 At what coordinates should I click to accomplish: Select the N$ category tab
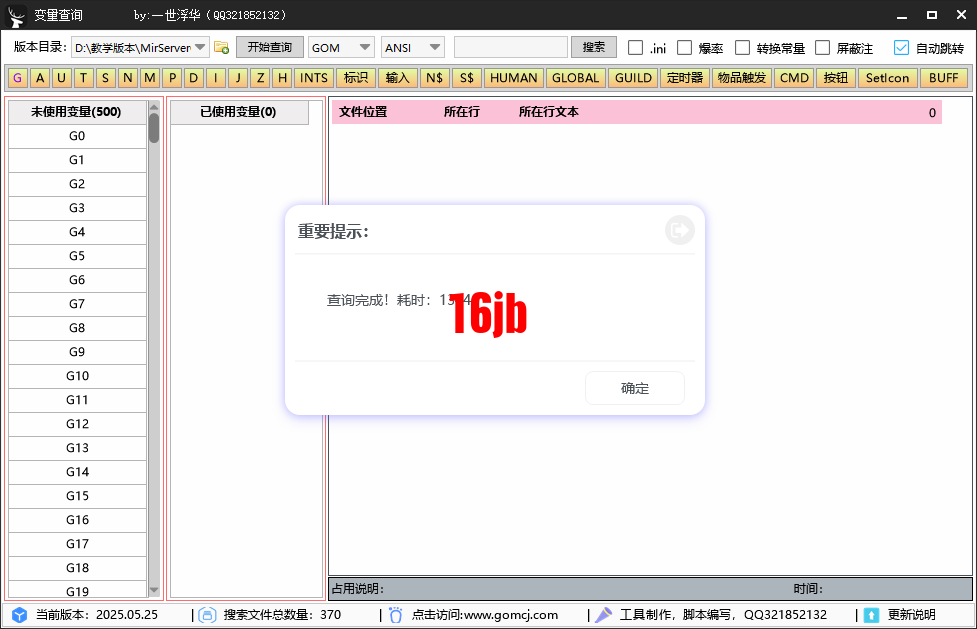point(434,77)
